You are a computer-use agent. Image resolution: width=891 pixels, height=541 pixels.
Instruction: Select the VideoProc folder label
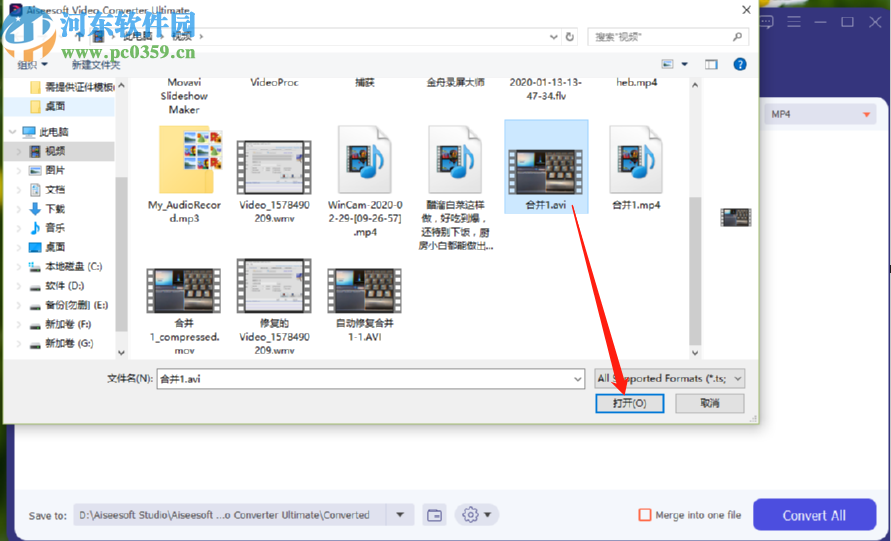pos(274,82)
